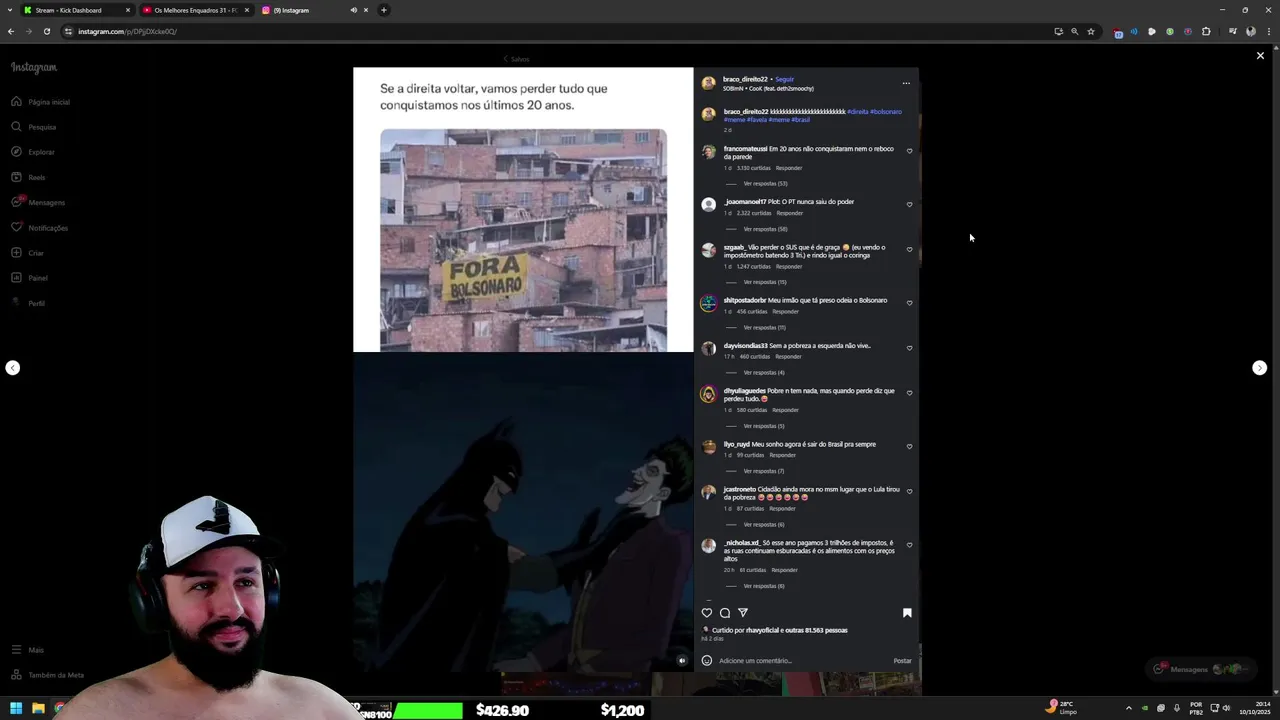
Task: Mute the Instagram tab audio icon
Action: click(353, 10)
